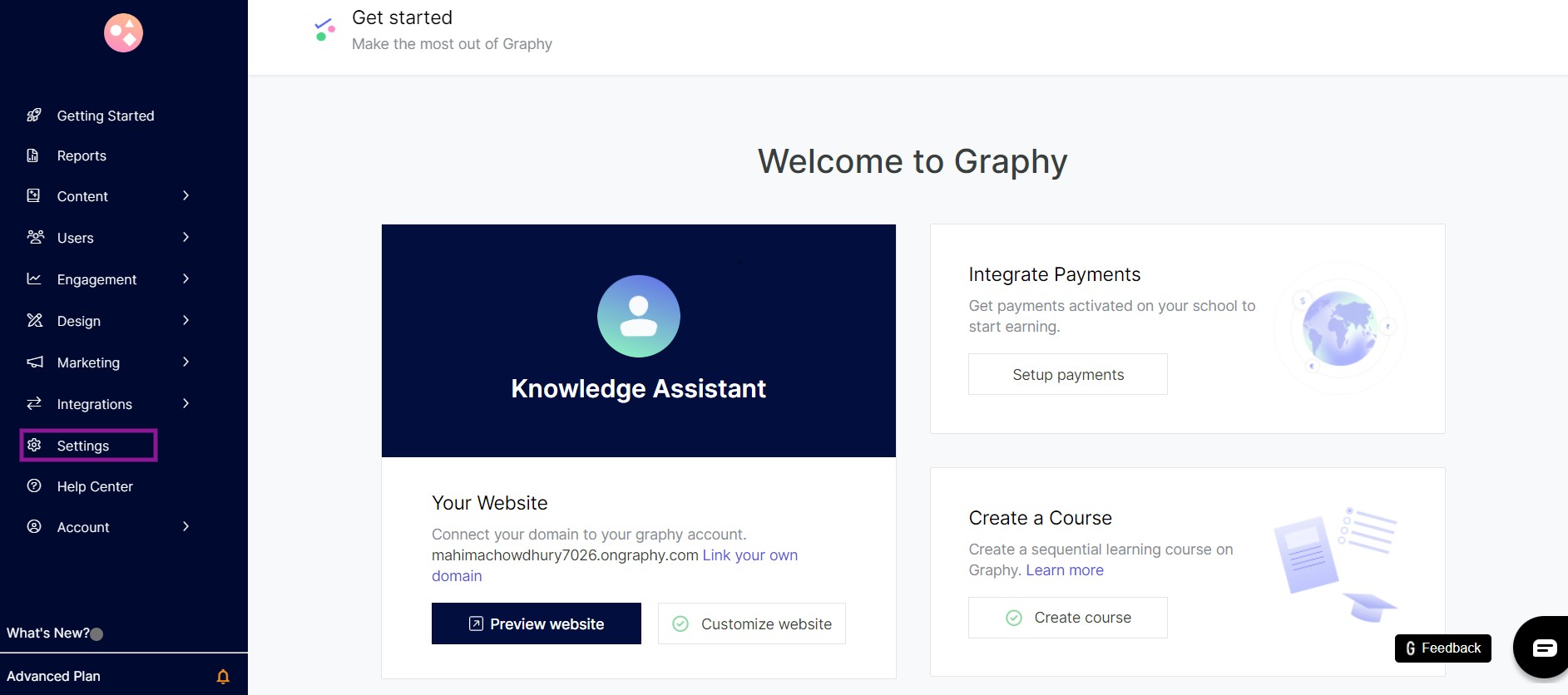Click the Integrate Payments heading
Screen dimensions: 1568x695
click(x=1055, y=274)
